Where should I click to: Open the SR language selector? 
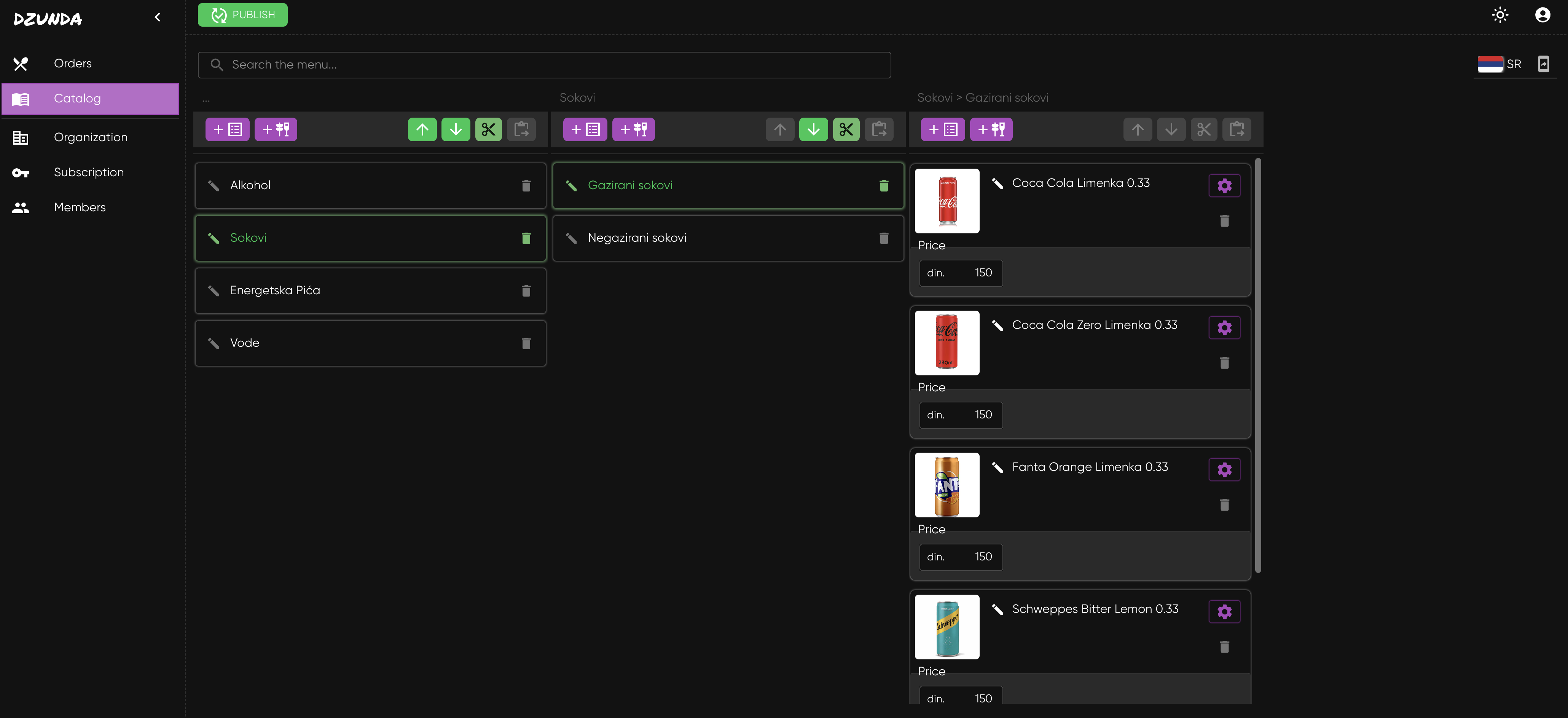1500,64
